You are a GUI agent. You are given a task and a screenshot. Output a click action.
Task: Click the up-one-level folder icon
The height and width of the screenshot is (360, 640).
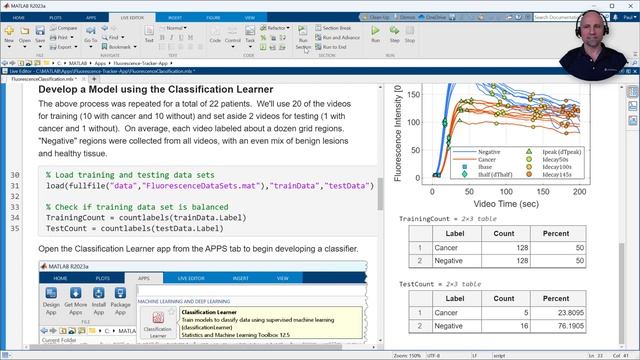[x=21, y=63]
